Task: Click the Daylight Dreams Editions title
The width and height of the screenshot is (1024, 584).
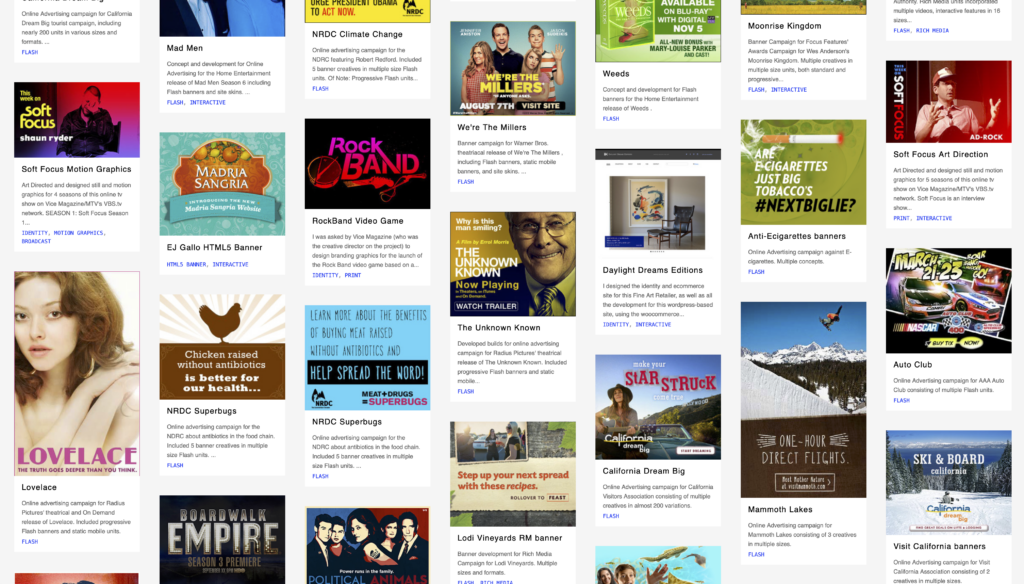Action: pos(652,270)
